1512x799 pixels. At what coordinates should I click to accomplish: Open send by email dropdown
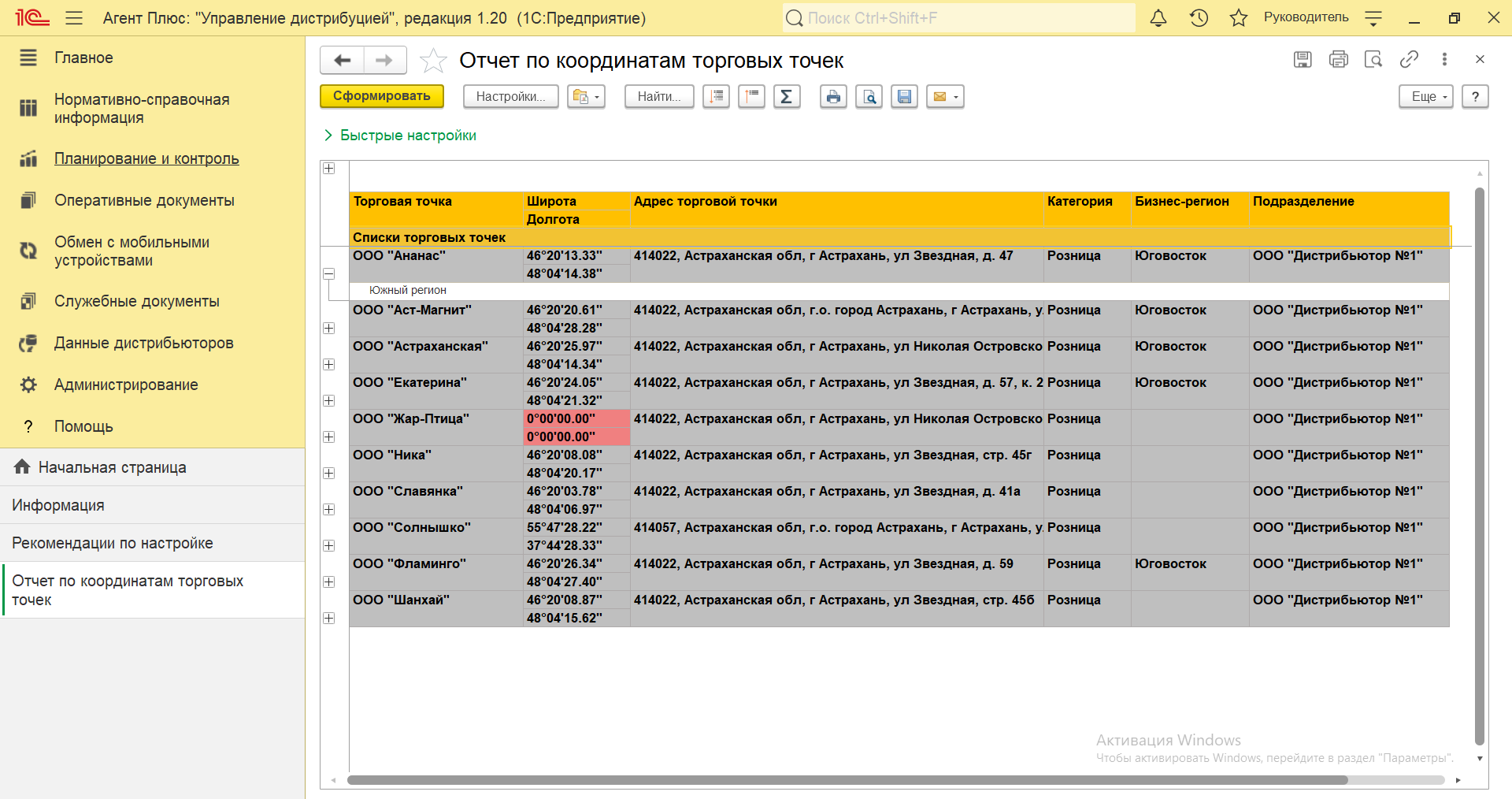[945, 96]
